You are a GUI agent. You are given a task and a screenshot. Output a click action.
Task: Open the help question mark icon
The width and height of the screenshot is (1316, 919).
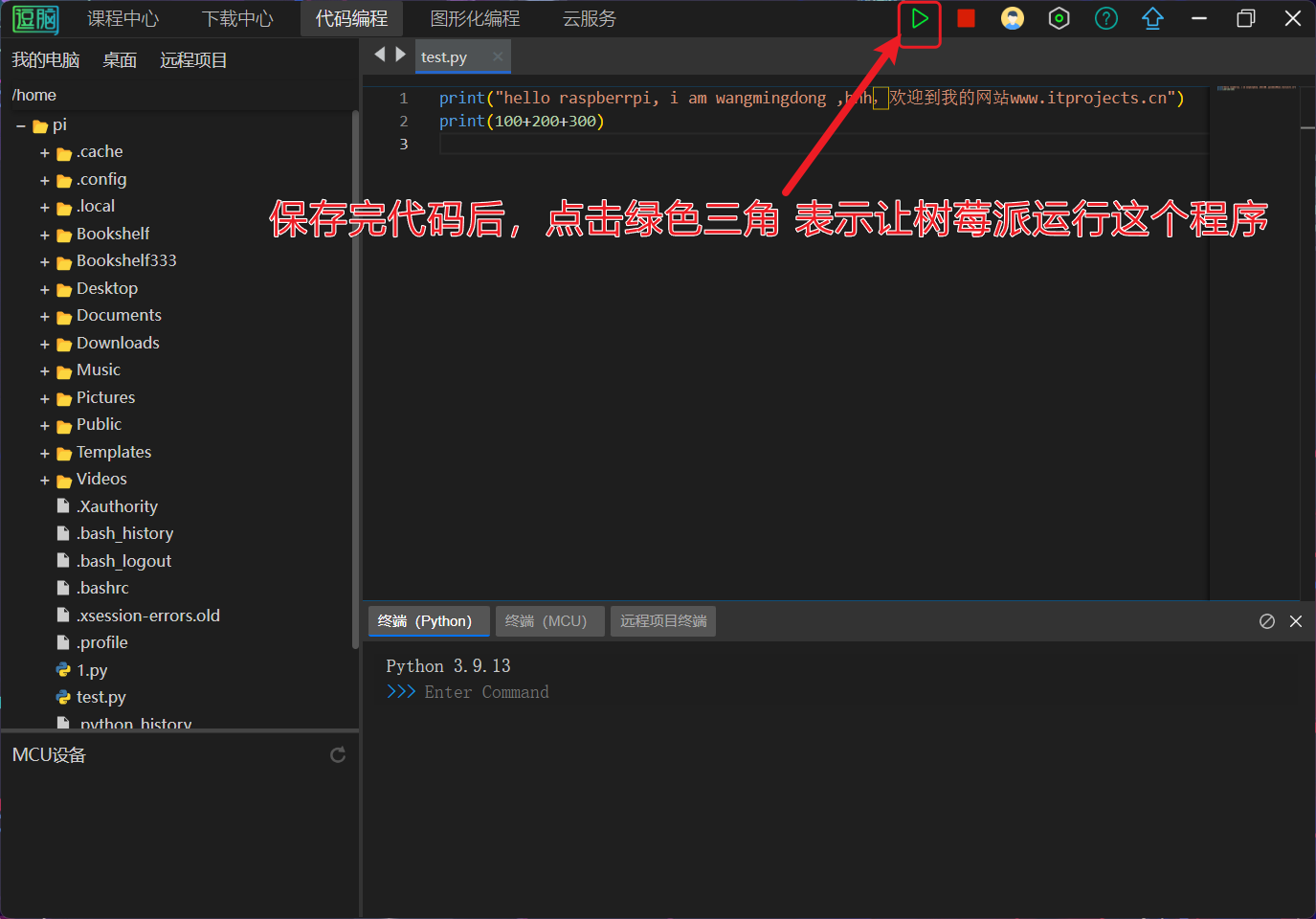[x=1106, y=18]
